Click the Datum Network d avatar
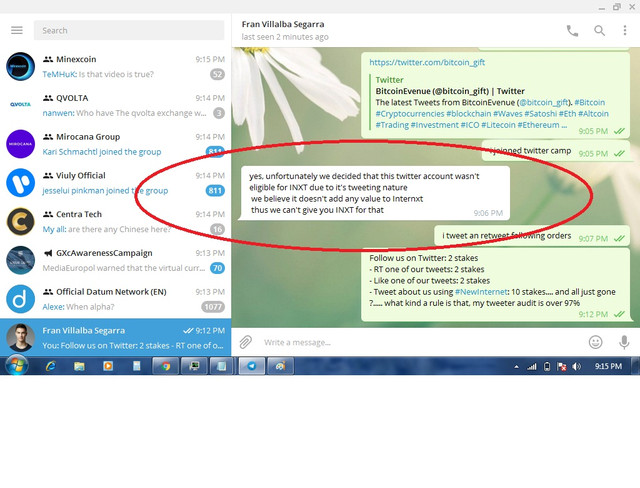The height and width of the screenshot is (488, 640). pyautogui.click(x=20, y=299)
